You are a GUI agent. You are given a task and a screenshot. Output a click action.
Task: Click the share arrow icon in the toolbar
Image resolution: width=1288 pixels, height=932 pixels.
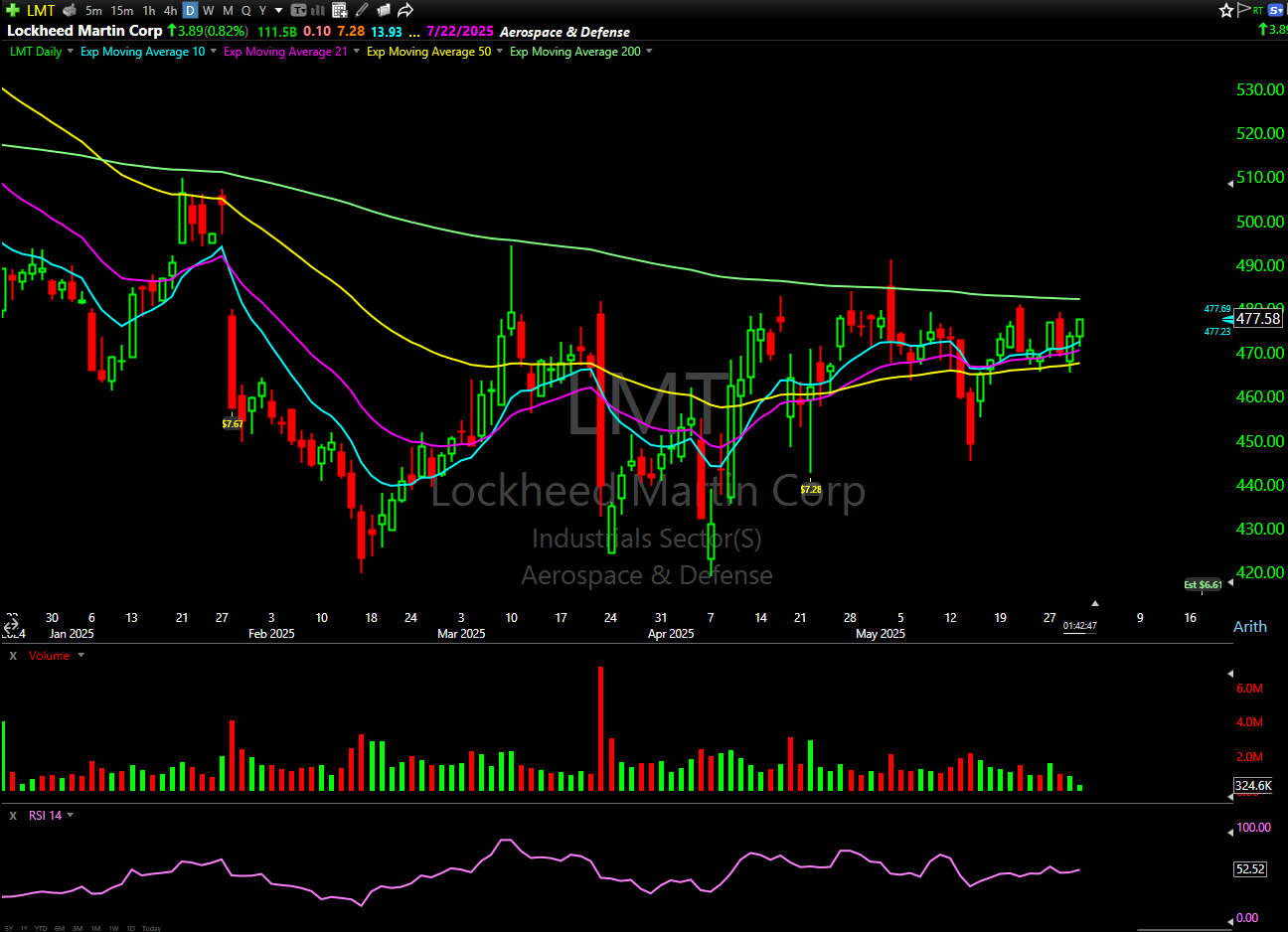(x=405, y=10)
